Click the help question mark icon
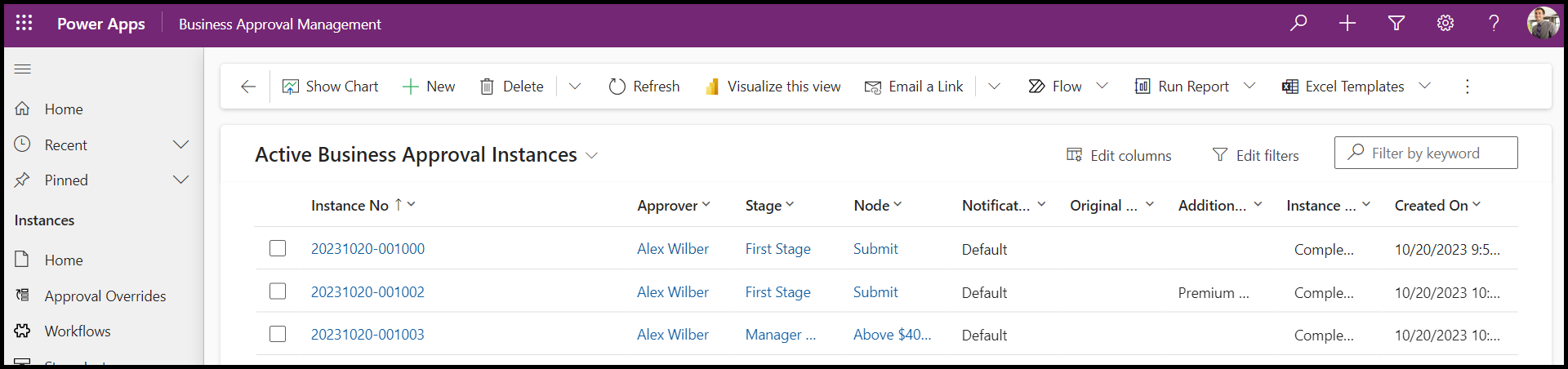The image size is (1568, 369). (x=1494, y=24)
